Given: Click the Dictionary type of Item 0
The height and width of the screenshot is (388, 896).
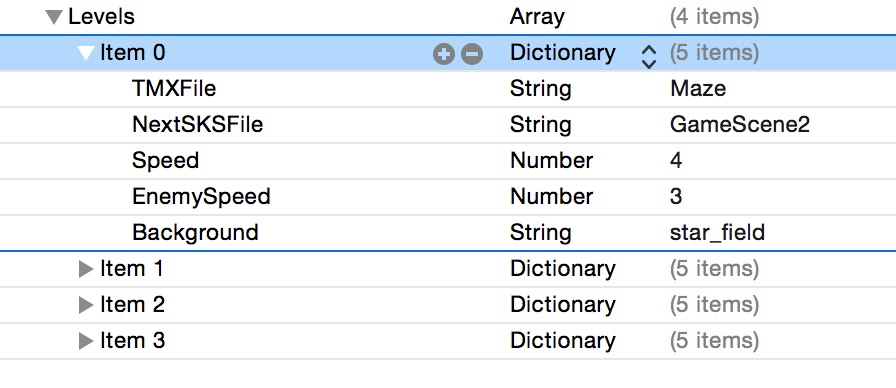Looking at the screenshot, I should (x=563, y=54).
